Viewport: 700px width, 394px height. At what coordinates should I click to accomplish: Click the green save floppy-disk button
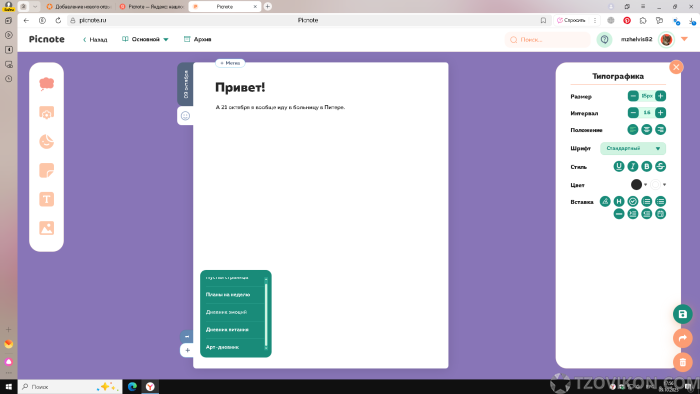pos(683,314)
